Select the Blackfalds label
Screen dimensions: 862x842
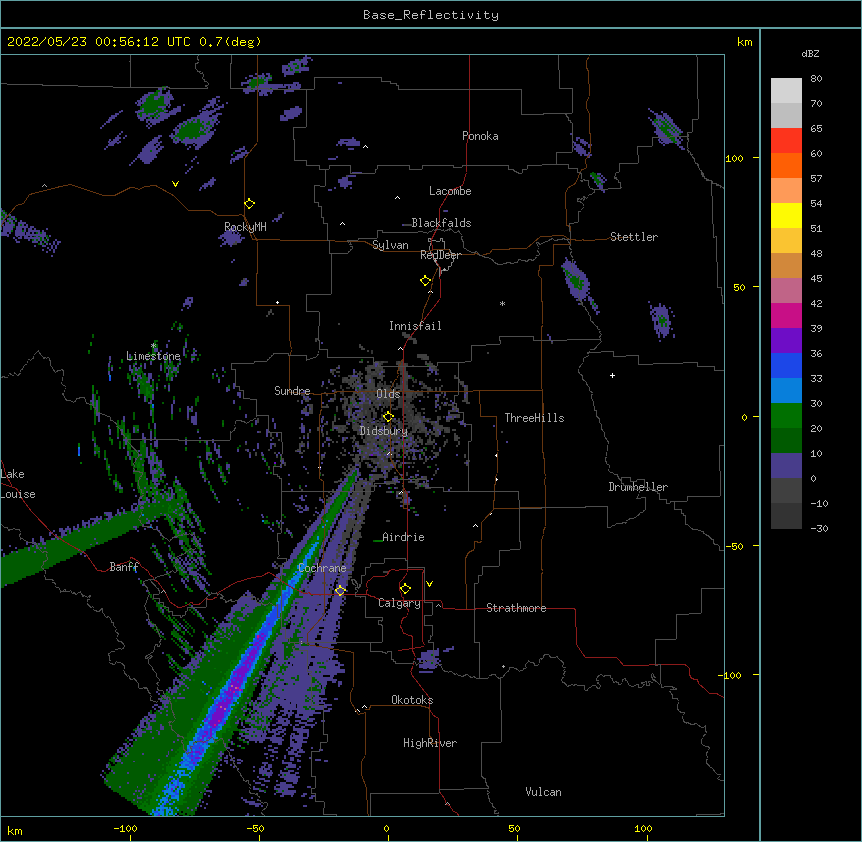click(x=441, y=223)
